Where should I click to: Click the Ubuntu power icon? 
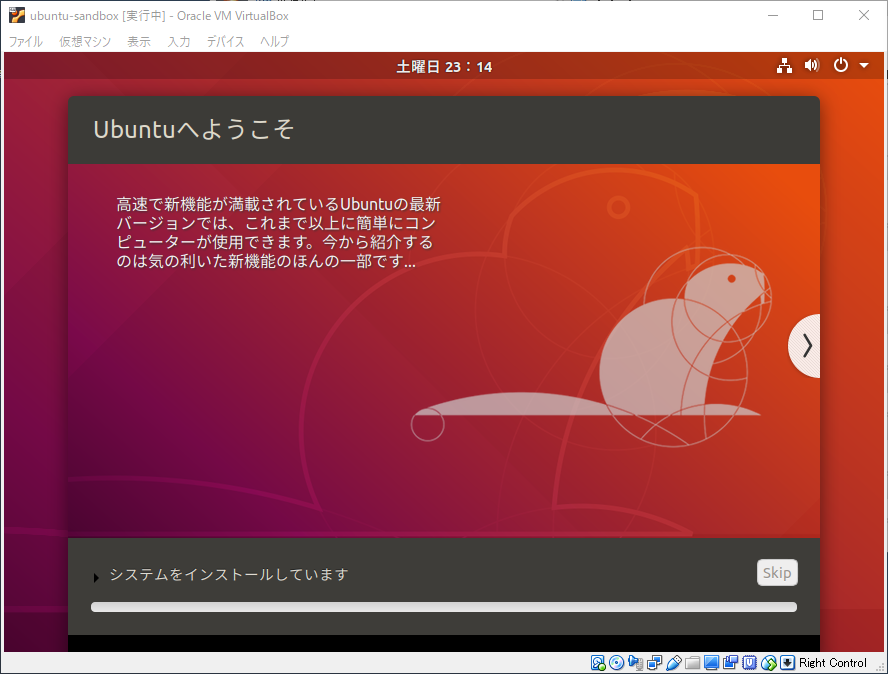pos(841,65)
